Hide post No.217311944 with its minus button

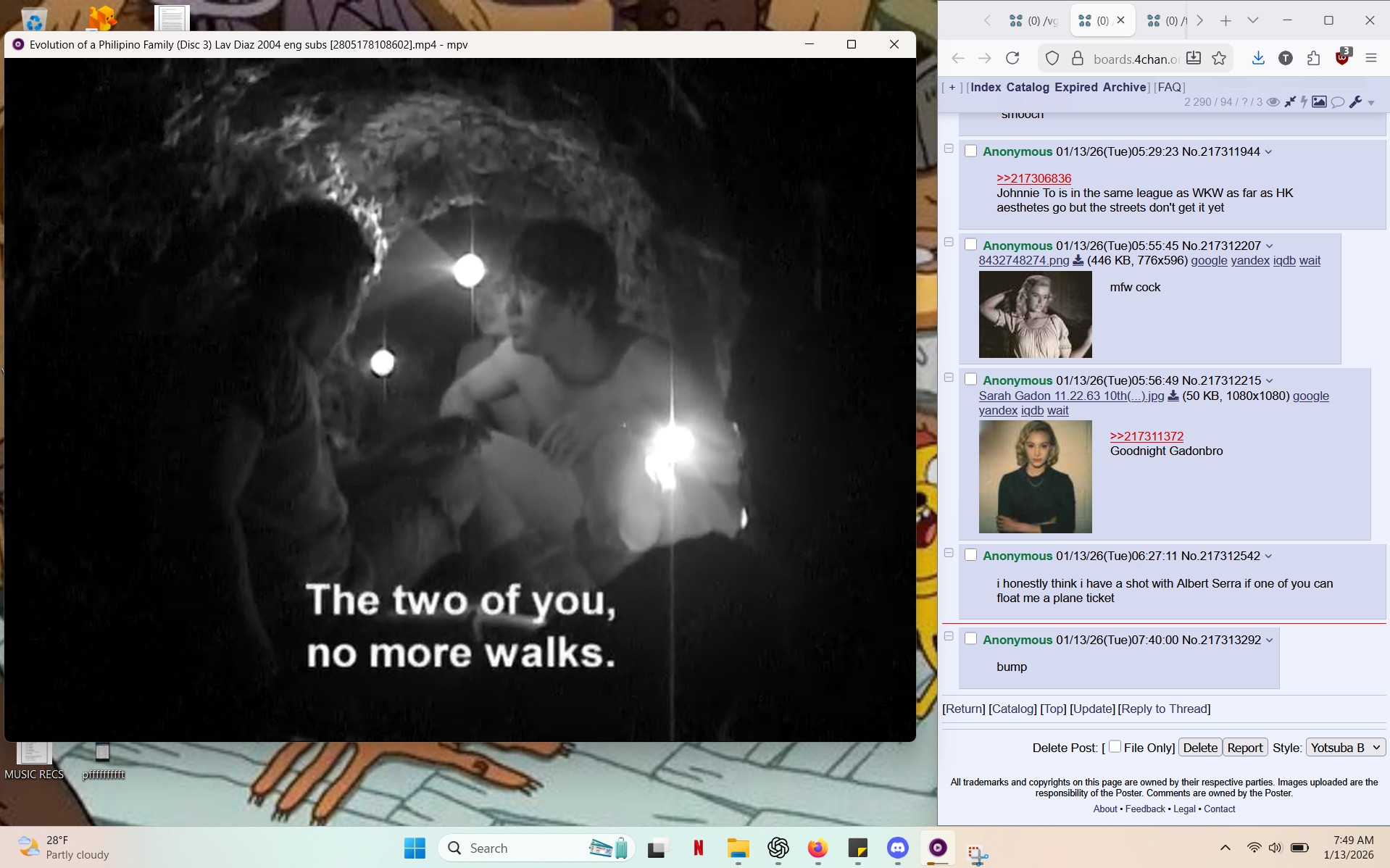(x=949, y=149)
